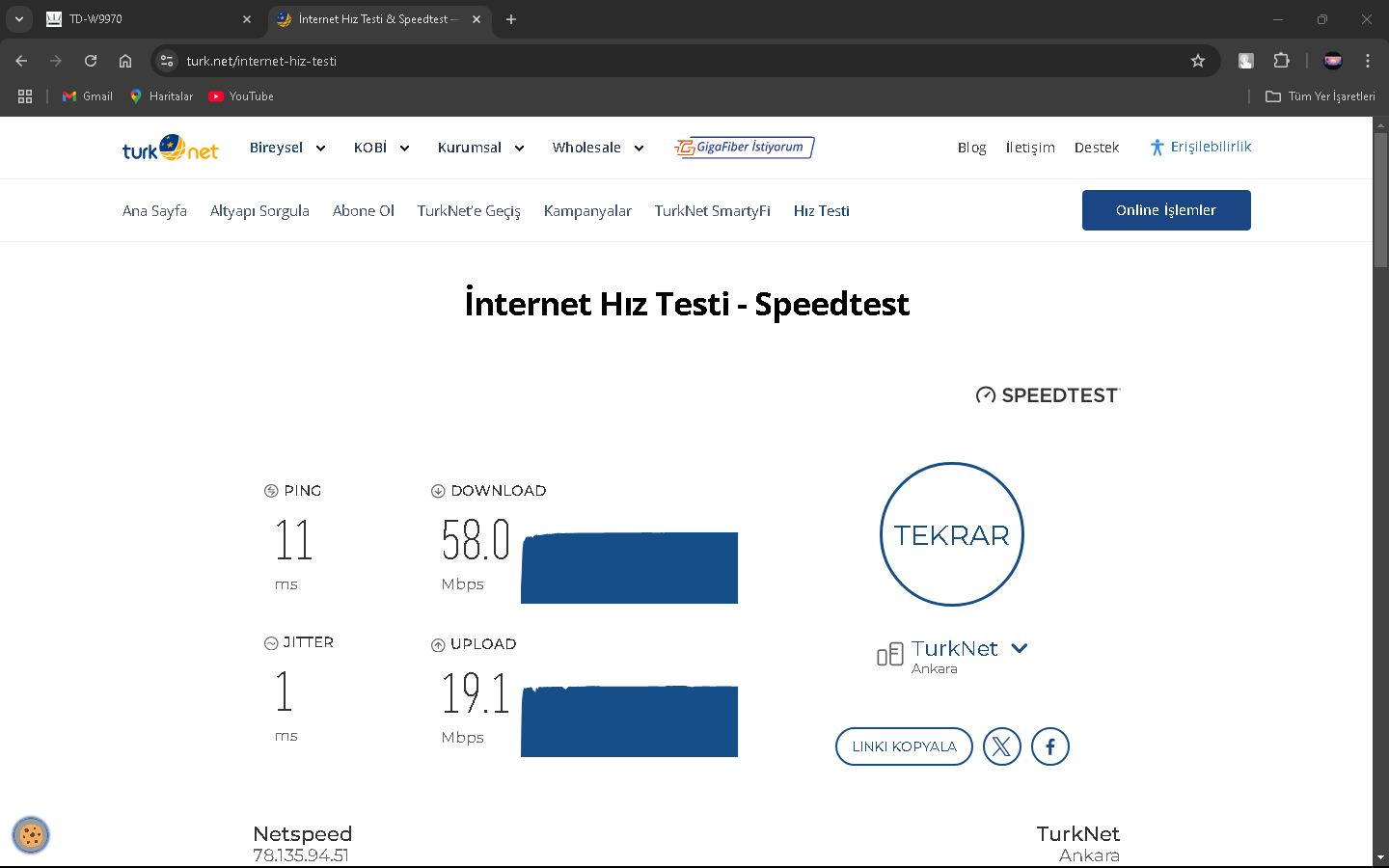Image resolution: width=1389 pixels, height=868 pixels.
Task: Share result on Facebook
Action: click(x=1050, y=746)
